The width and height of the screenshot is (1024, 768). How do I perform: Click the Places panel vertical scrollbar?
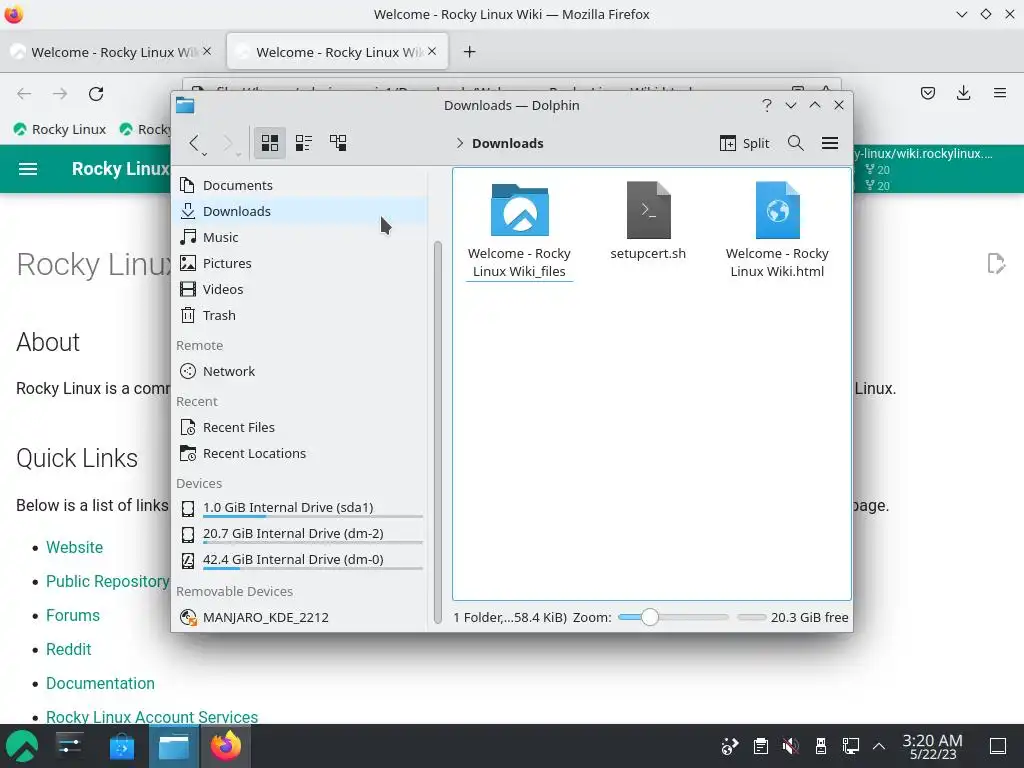(x=438, y=431)
